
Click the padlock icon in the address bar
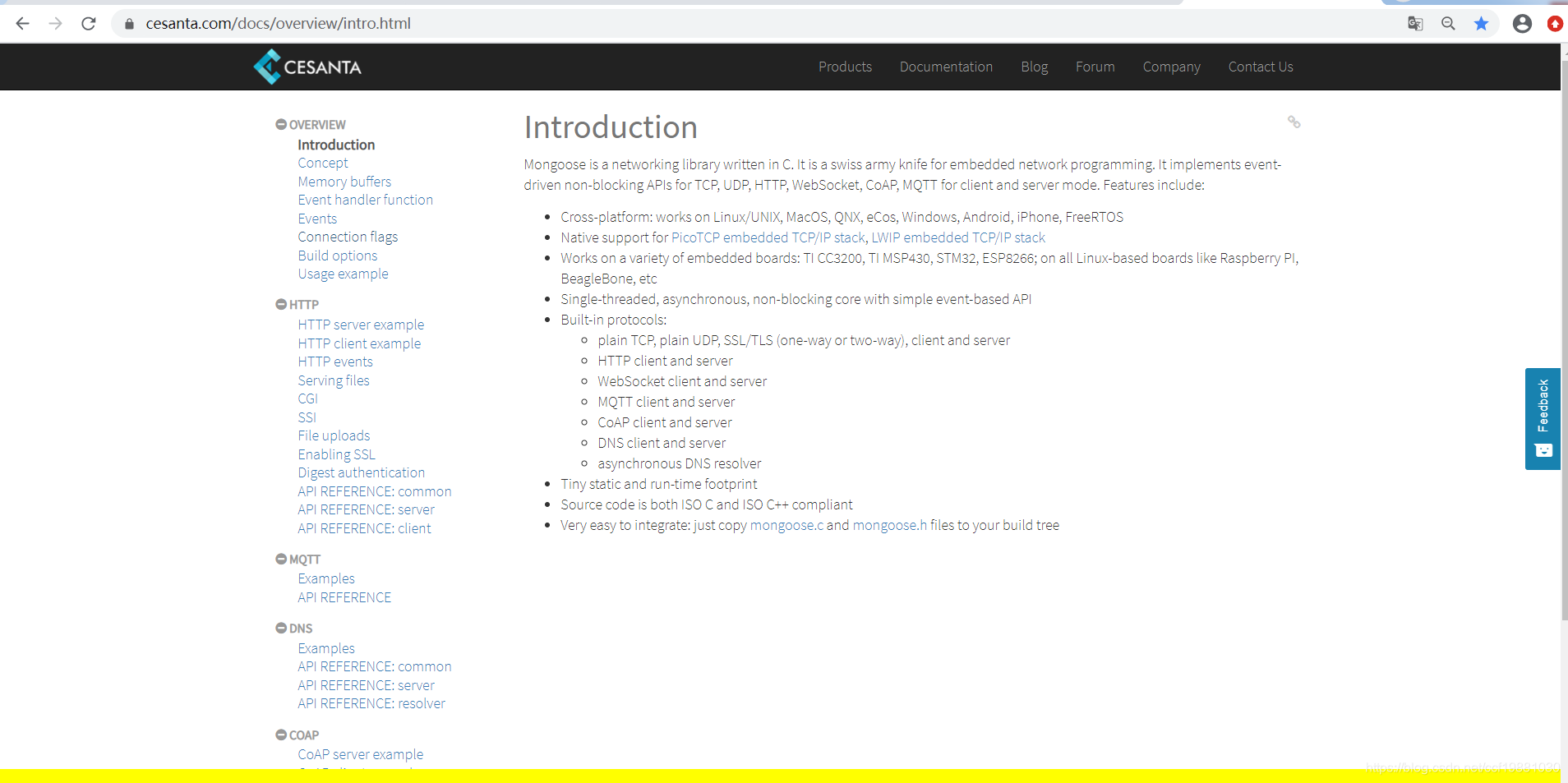[129, 23]
